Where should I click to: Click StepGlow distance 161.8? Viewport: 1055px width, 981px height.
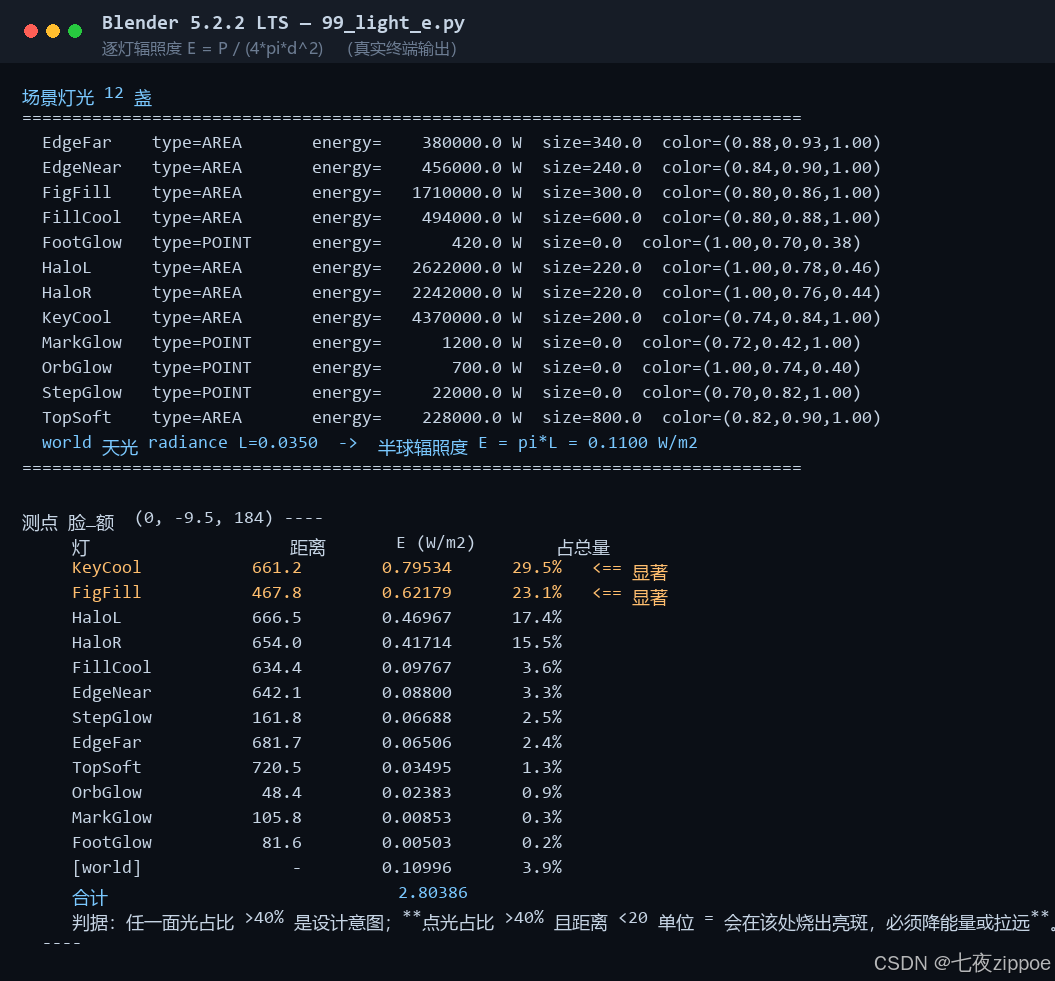coord(277,717)
